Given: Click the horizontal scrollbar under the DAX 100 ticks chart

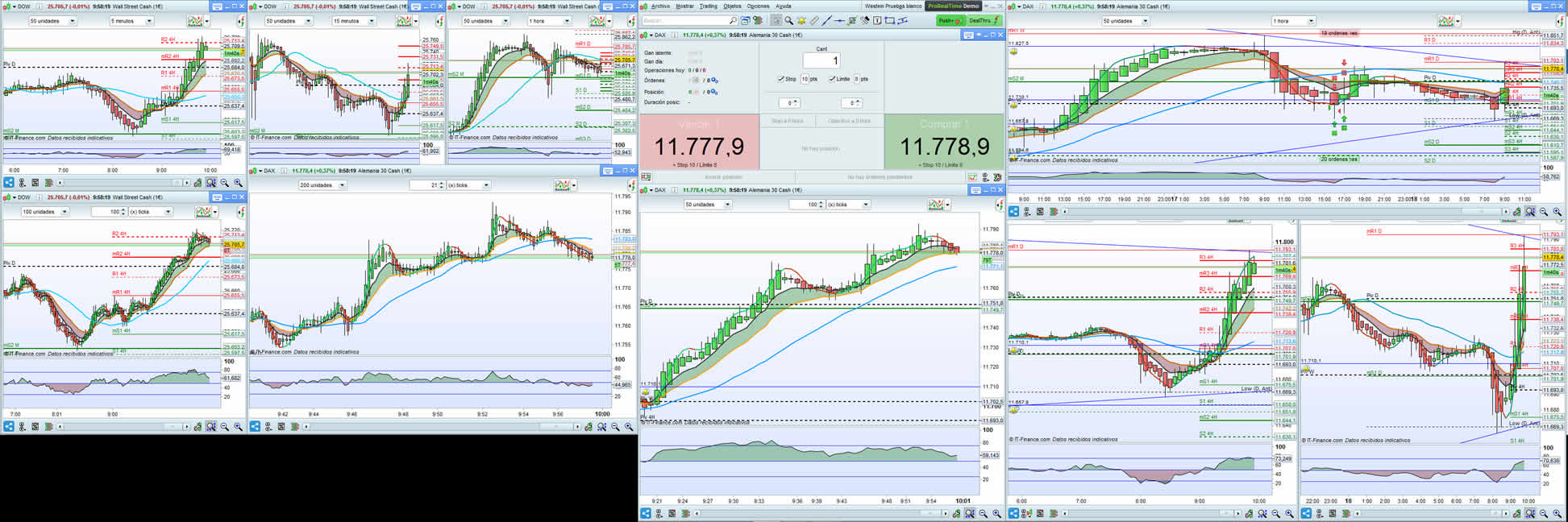Looking at the screenshot, I should coord(820,514).
